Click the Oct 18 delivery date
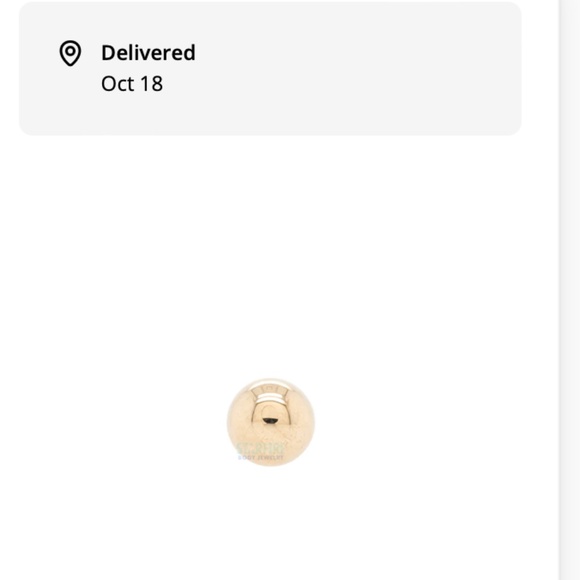The width and height of the screenshot is (580, 580). click(132, 84)
